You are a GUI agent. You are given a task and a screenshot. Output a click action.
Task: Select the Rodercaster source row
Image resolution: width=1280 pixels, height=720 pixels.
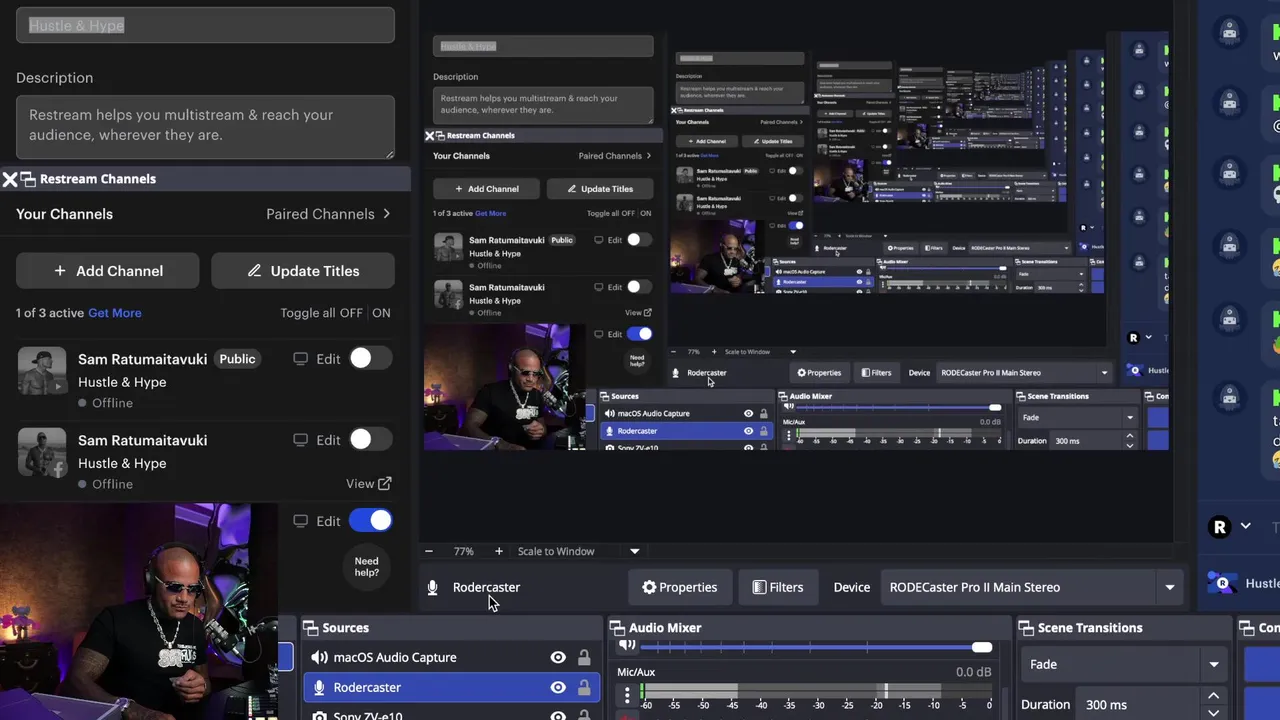452,688
